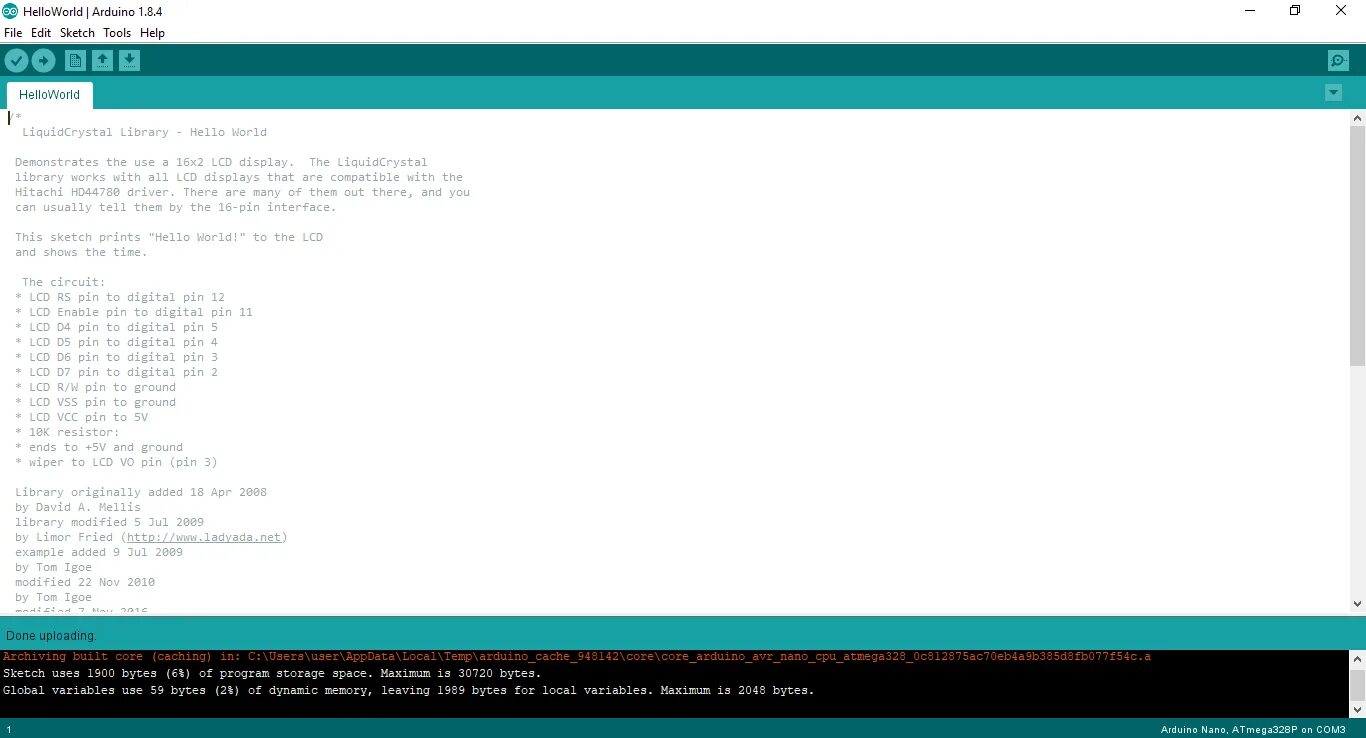The height and width of the screenshot is (738, 1366).
Task: Click the 'LCD D5 pin to digital pin 4' line
Action: [117, 342]
